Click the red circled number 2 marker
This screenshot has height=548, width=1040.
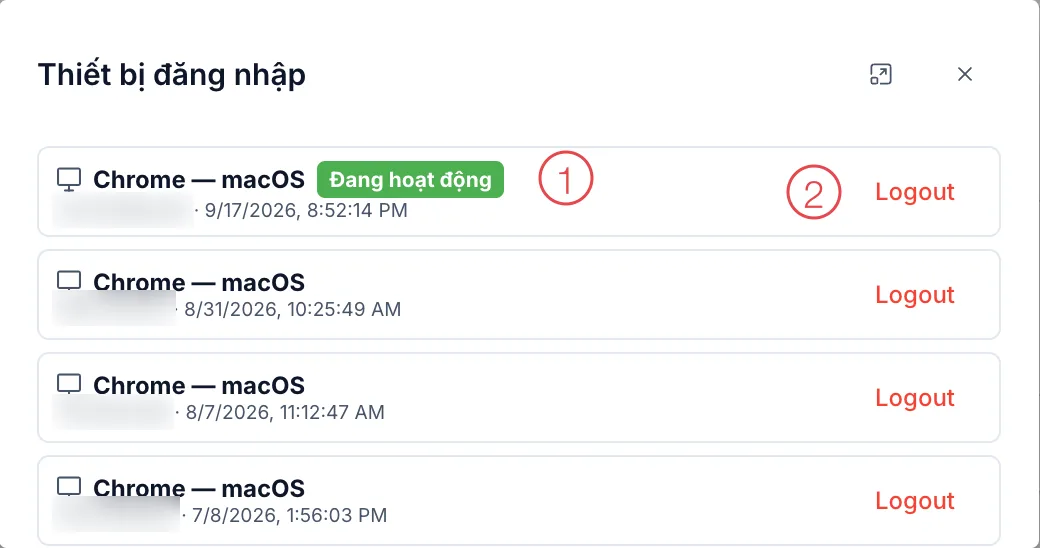(x=814, y=192)
